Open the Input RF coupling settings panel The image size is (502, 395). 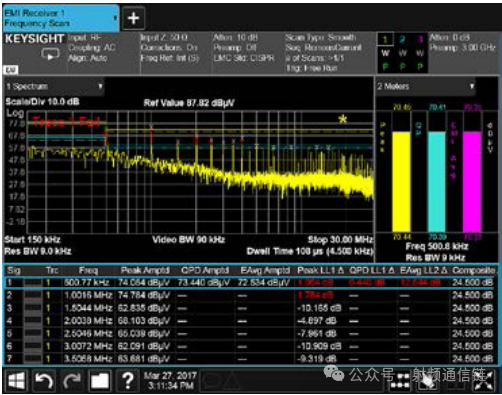tap(103, 53)
